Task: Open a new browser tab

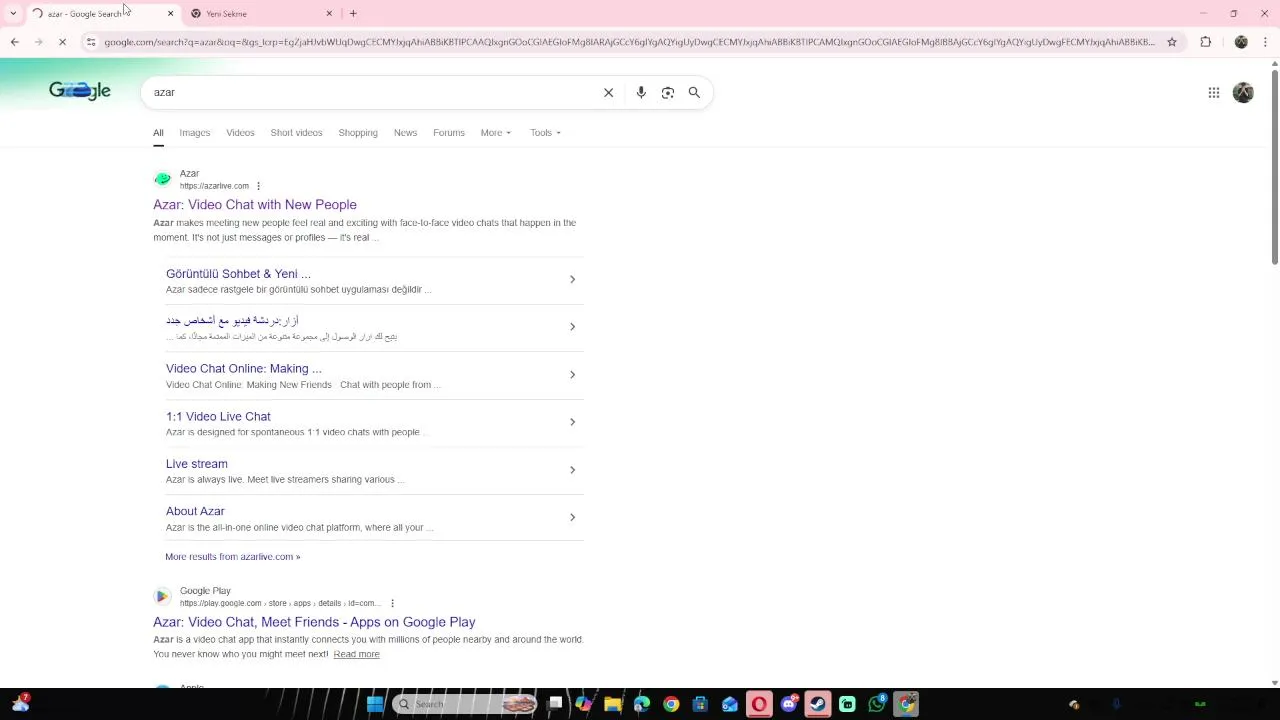Action: pos(353,13)
